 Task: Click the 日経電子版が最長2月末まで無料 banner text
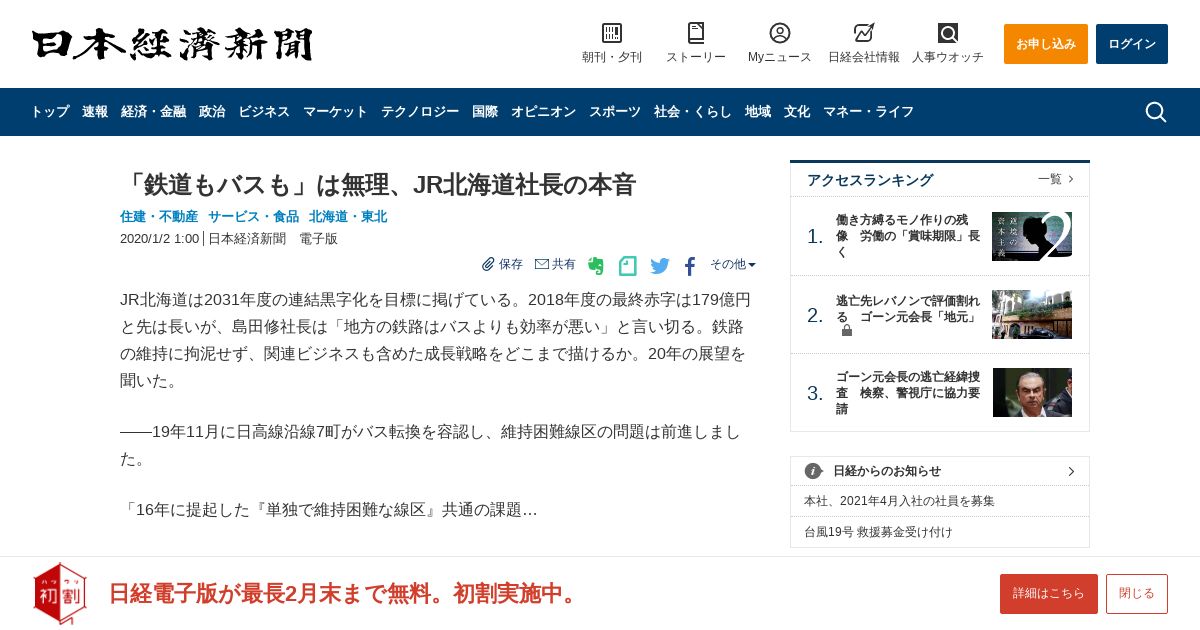tap(345, 593)
